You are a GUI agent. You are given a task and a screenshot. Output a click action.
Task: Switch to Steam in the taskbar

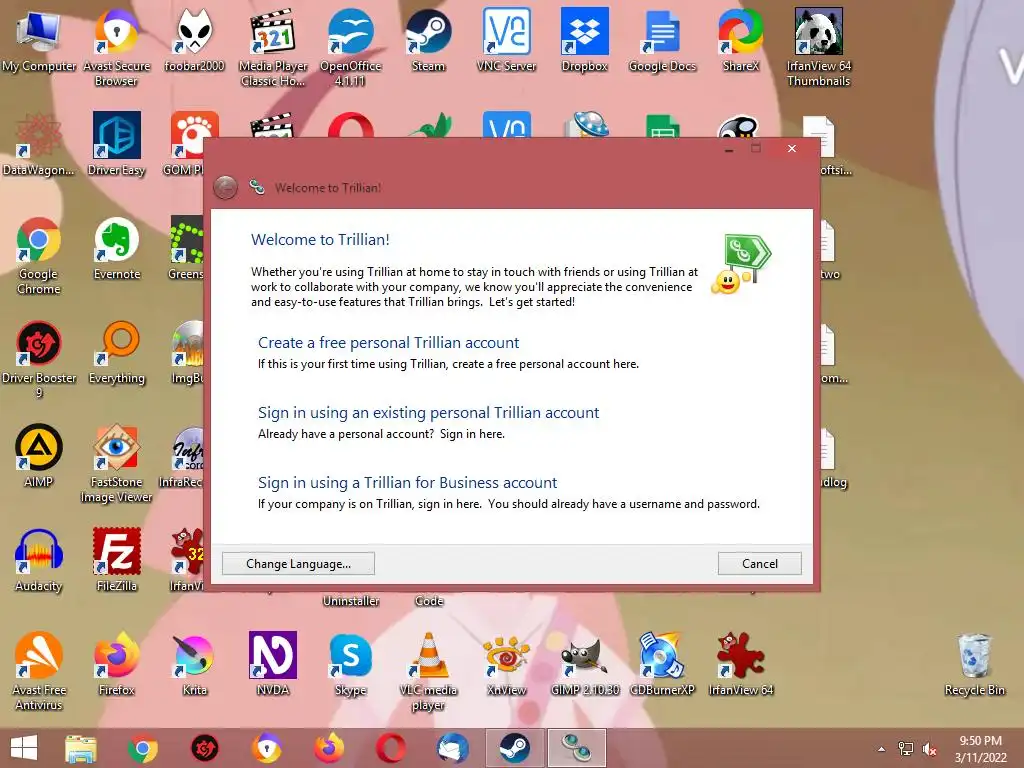coord(515,748)
